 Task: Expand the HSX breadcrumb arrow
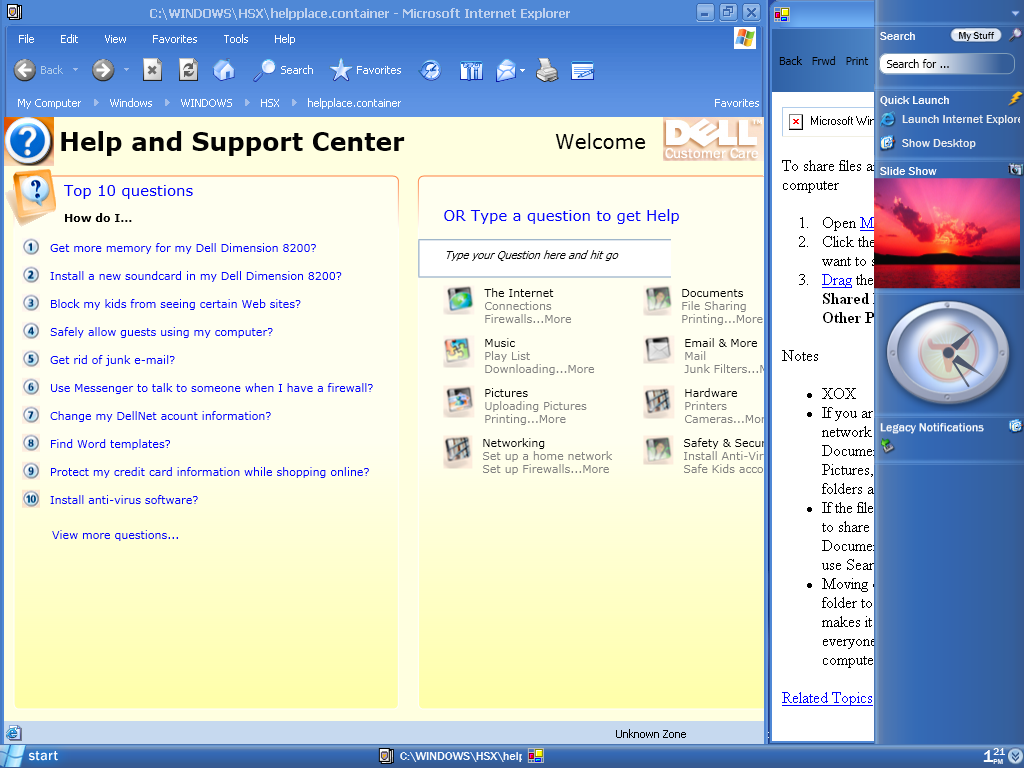[294, 103]
